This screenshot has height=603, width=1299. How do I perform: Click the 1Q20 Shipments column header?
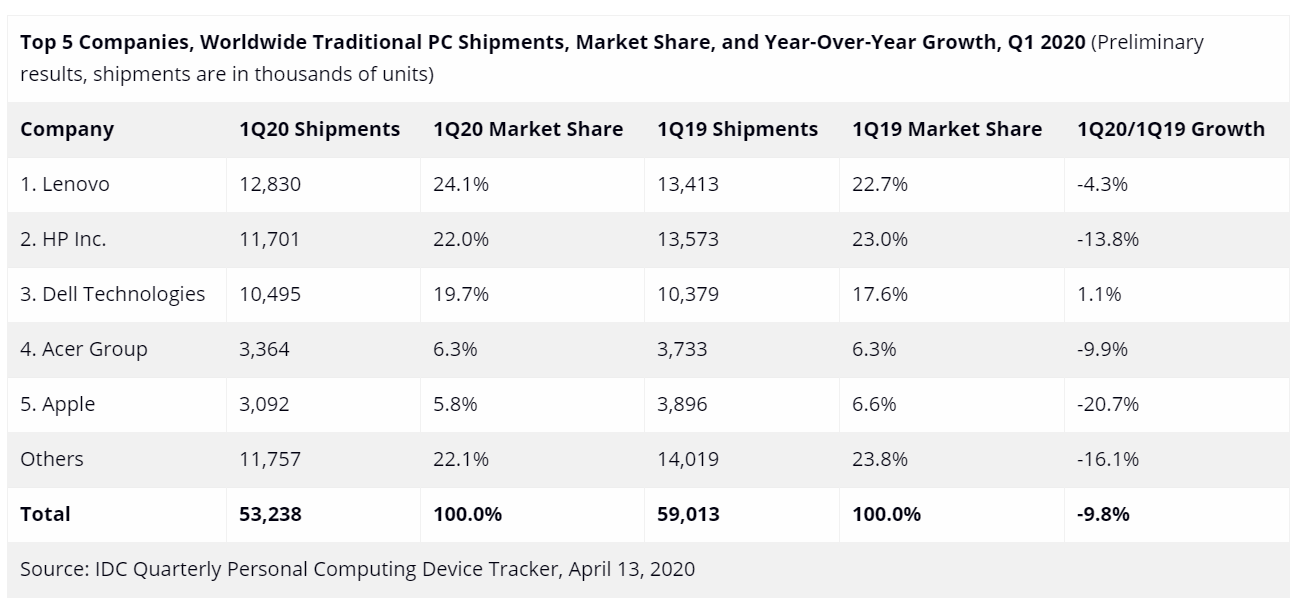pyautogui.click(x=319, y=129)
